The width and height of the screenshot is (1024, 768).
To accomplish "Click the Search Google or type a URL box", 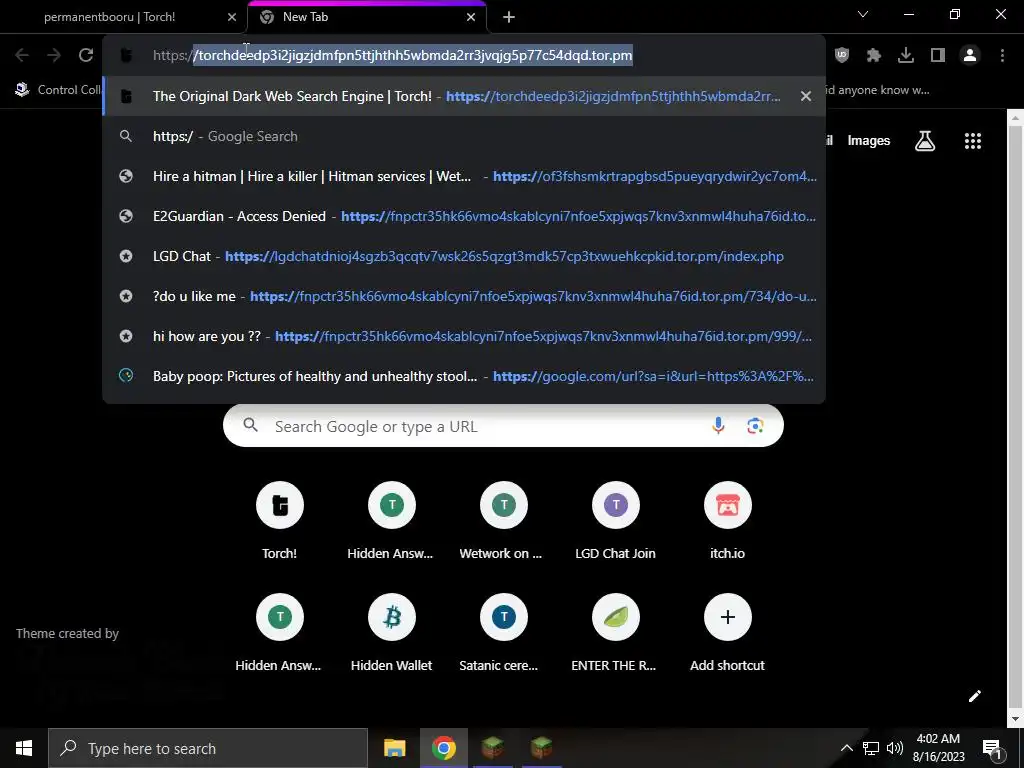I will [503, 426].
